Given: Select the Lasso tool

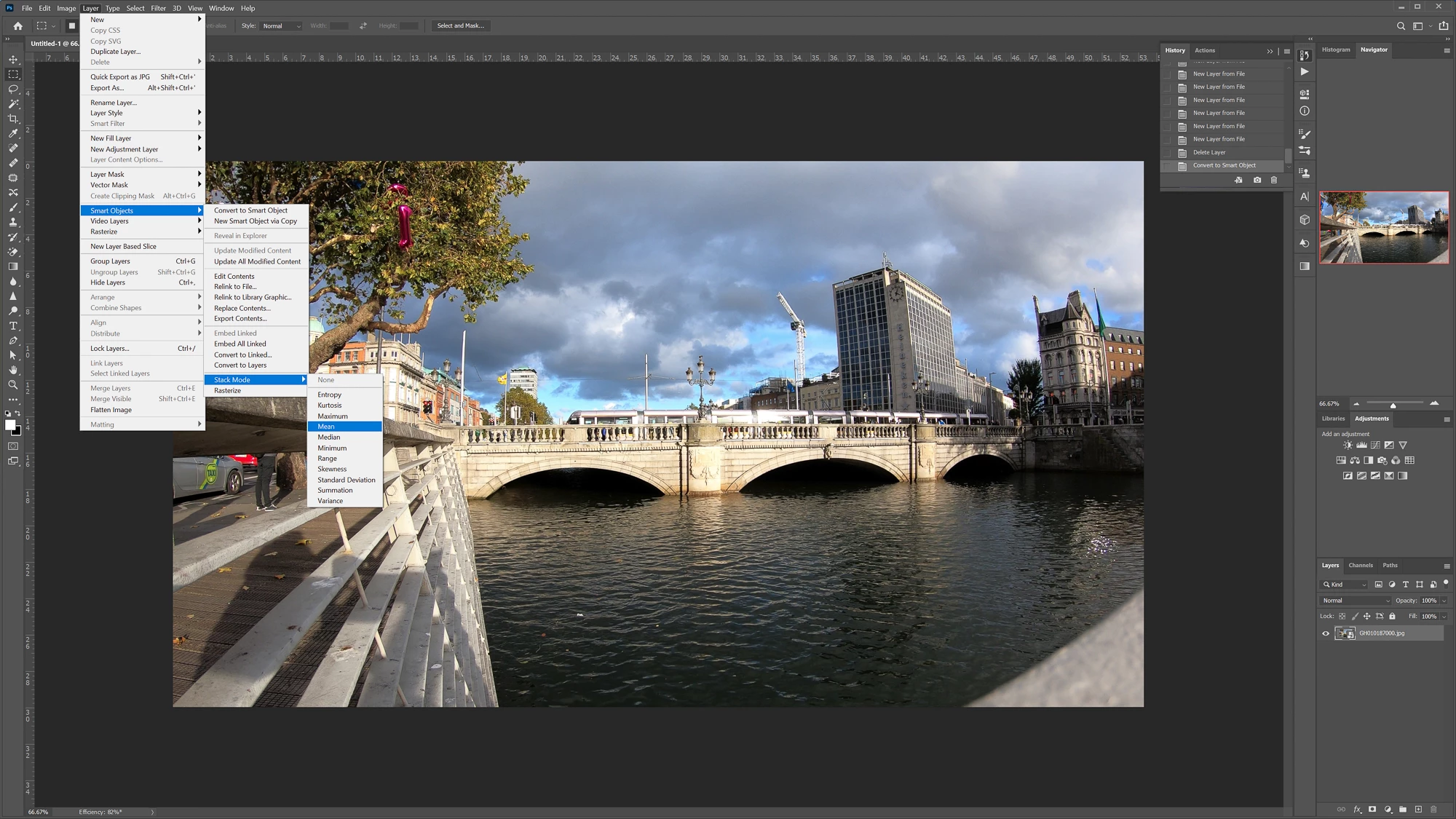Looking at the screenshot, I should [13, 89].
